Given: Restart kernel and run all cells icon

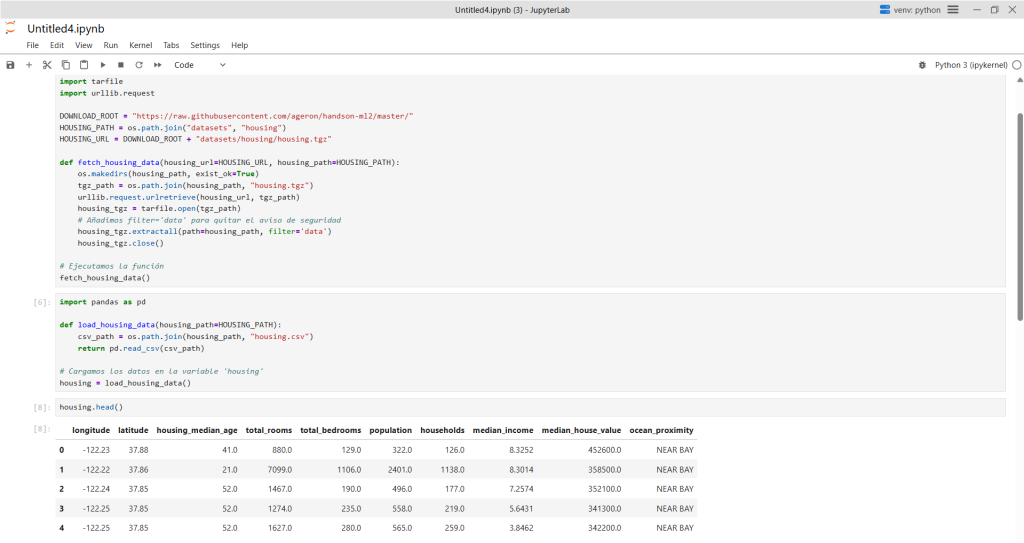Looking at the screenshot, I should click(x=157, y=65).
